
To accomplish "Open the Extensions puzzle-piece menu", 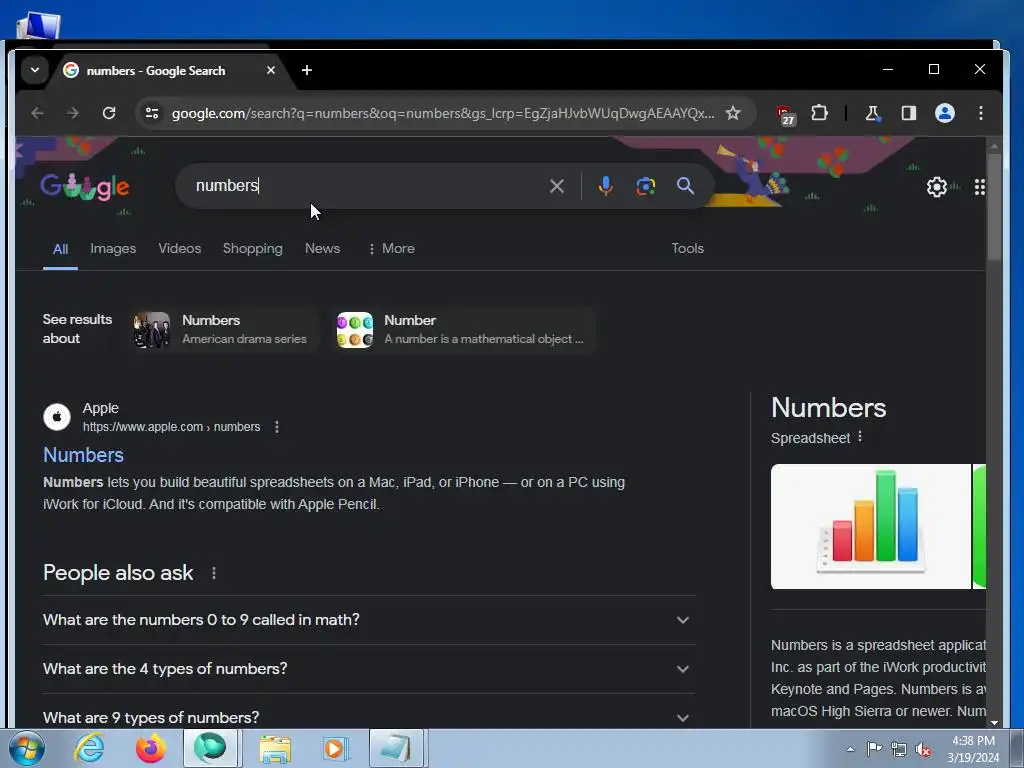I will [x=819, y=113].
